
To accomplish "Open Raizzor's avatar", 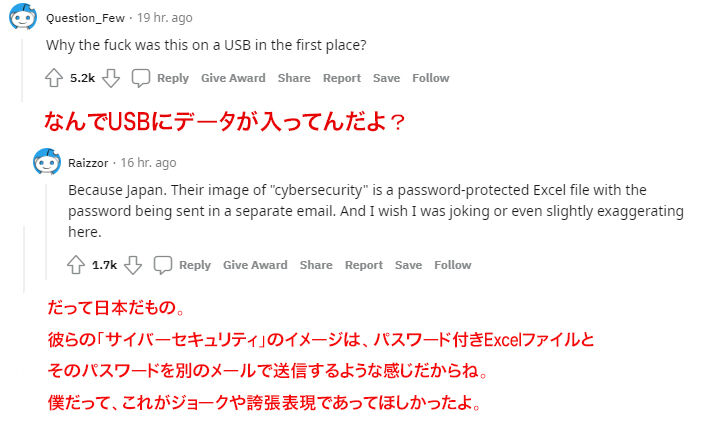I will click(x=46, y=162).
